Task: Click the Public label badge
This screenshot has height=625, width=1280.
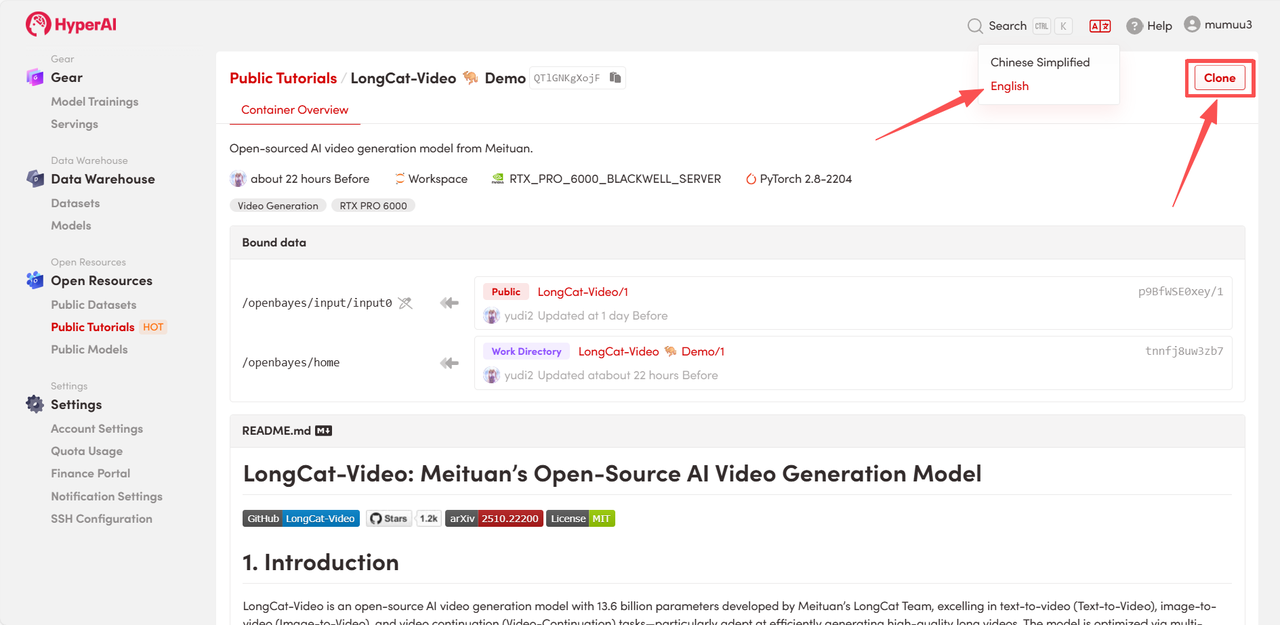Action: point(506,292)
